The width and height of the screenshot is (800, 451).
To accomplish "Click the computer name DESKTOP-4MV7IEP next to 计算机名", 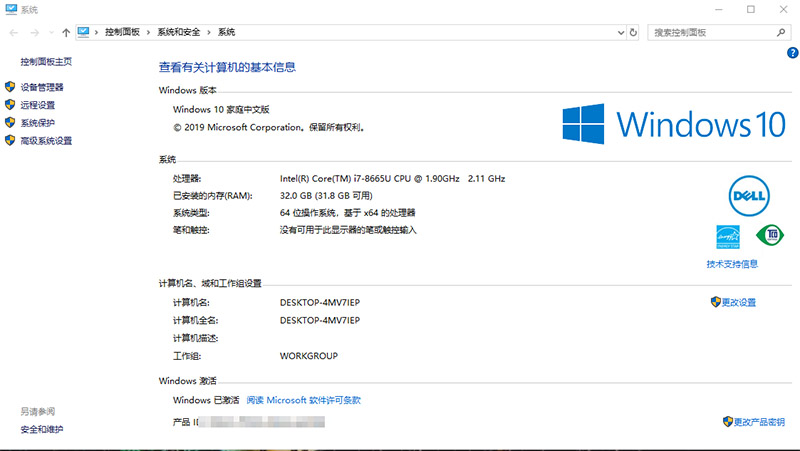I will click(320, 303).
